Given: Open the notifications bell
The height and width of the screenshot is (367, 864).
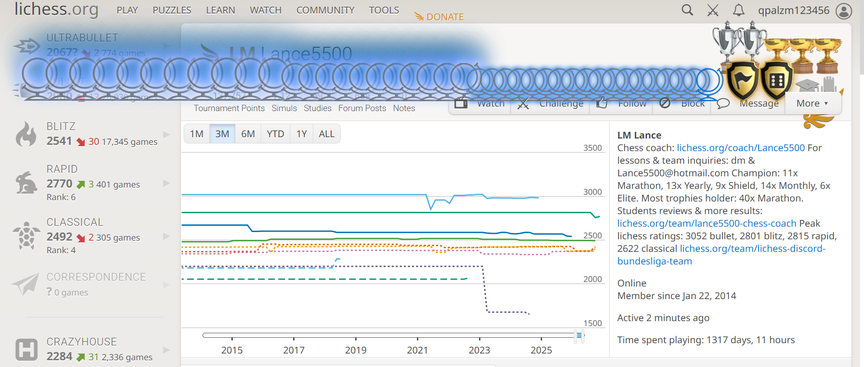Looking at the screenshot, I should tap(738, 10).
